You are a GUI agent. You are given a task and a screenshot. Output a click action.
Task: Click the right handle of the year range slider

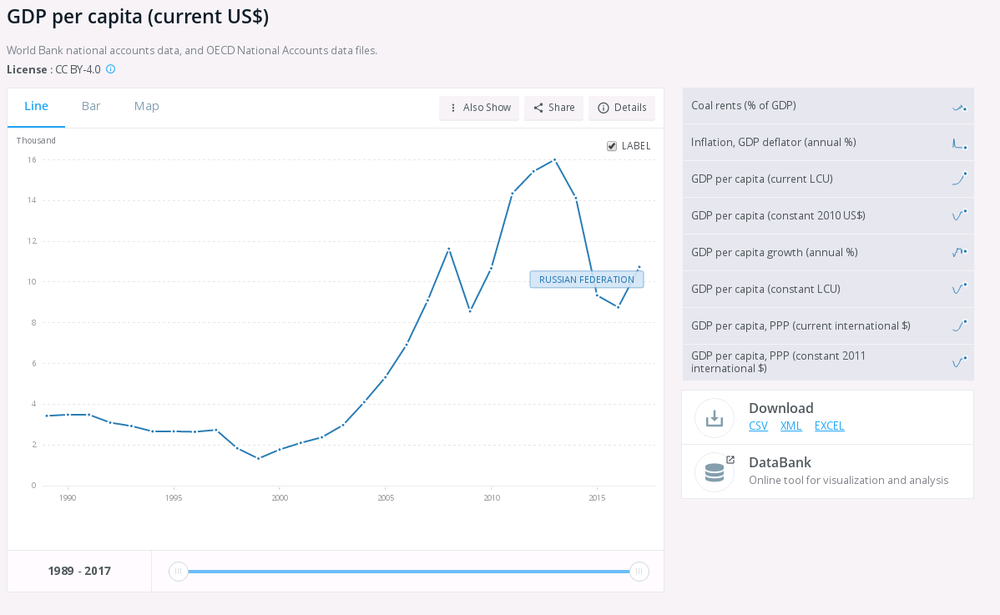[639, 572]
